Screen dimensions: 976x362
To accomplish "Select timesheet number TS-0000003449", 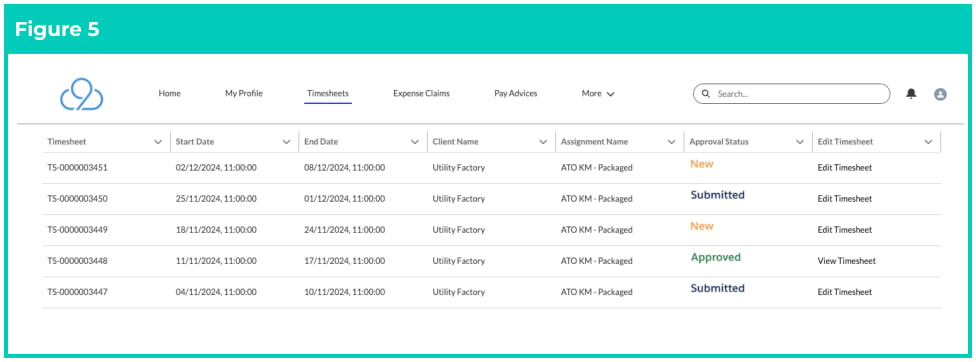I will (x=77, y=230).
